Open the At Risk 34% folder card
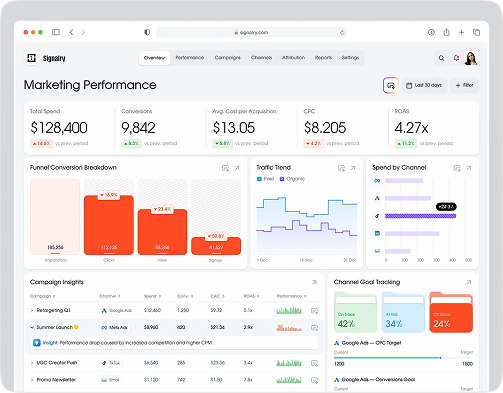This screenshot has height=393, width=503. (x=403, y=312)
